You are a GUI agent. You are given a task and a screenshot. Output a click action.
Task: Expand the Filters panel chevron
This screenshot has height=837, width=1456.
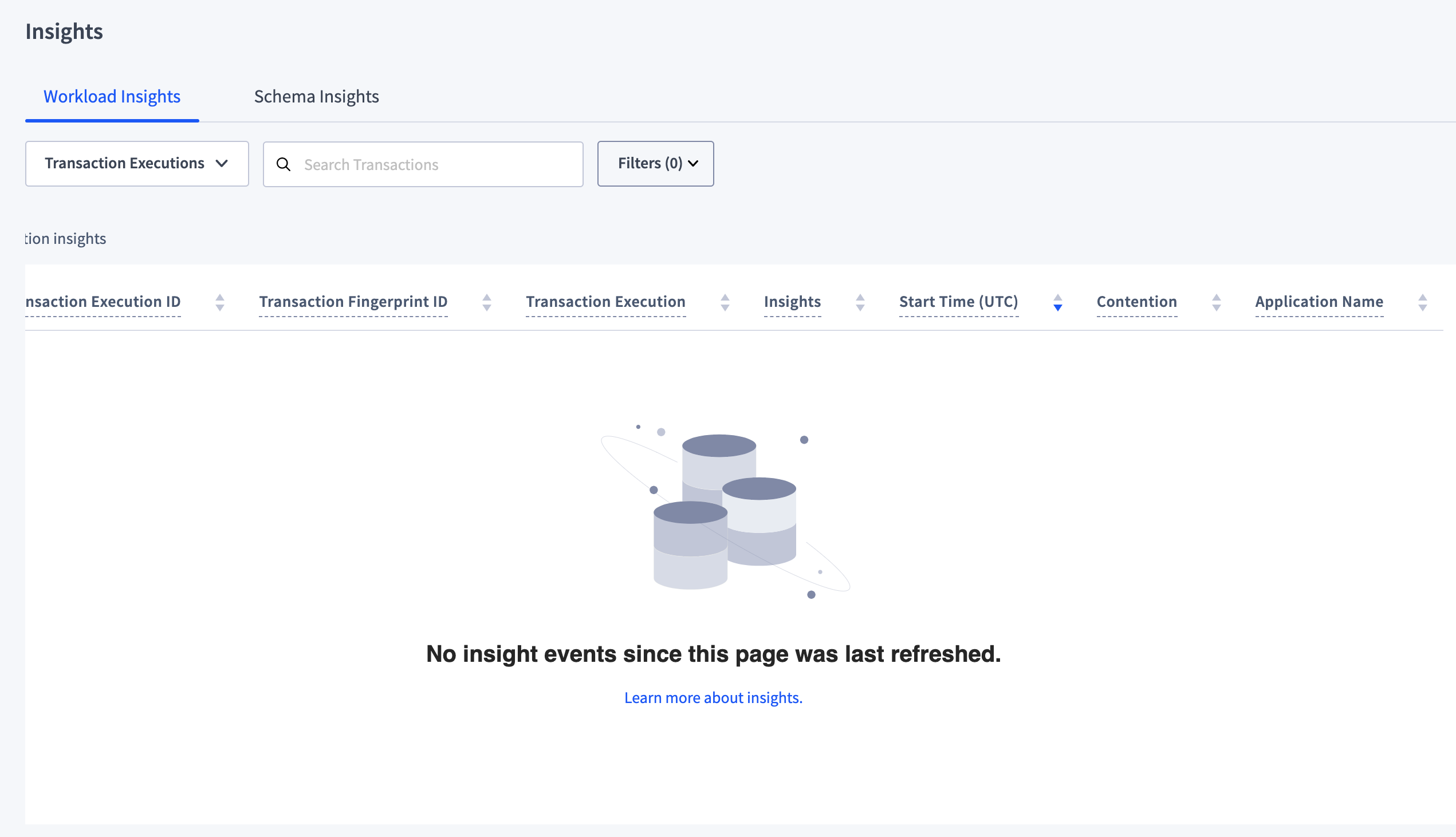pyautogui.click(x=694, y=163)
